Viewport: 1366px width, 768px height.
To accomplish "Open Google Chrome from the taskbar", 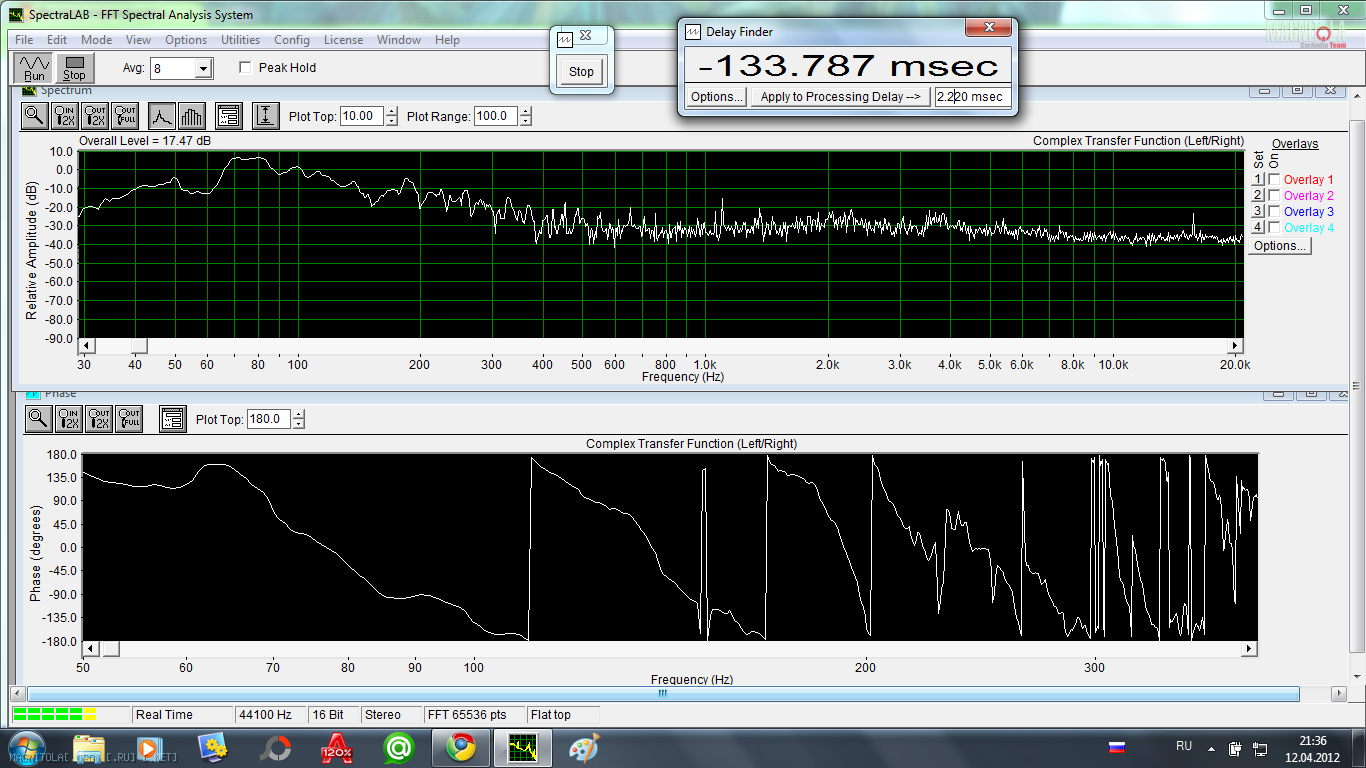I will [461, 748].
